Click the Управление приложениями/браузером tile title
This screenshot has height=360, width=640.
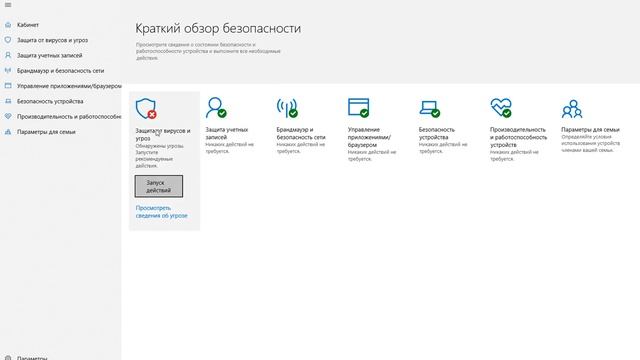(x=369, y=137)
